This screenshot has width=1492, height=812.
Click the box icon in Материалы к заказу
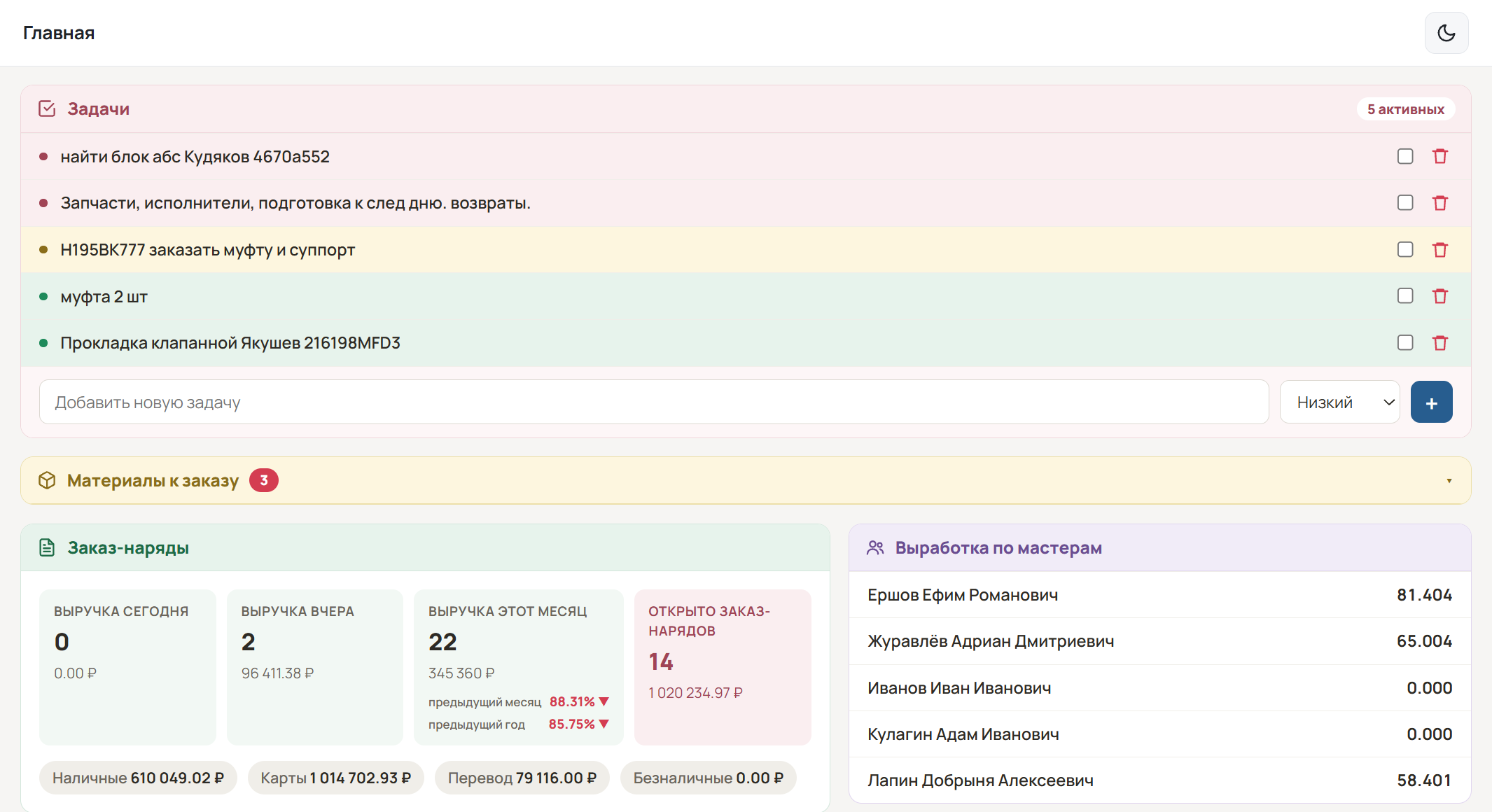(x=47, y=480)
